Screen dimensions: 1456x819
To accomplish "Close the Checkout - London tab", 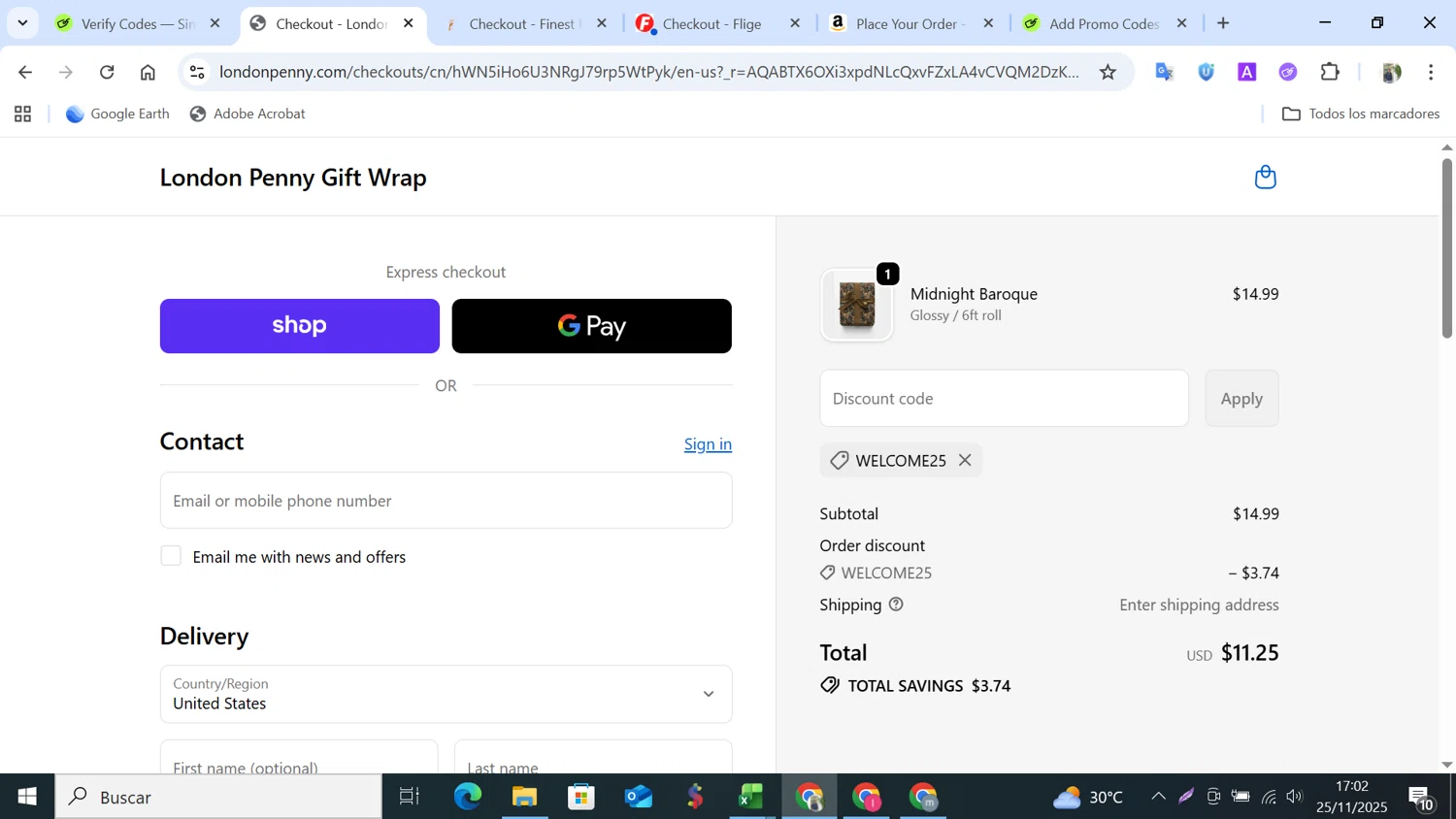I will tap(409, 23).
